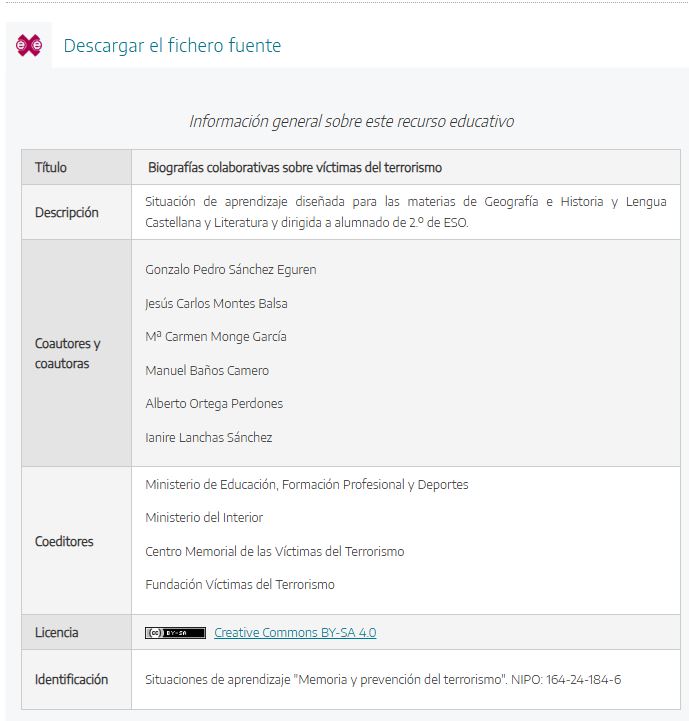The width and height of the screenshot is (689, 721).
Task: Click the Coautores y coautoras label
Action: 68,353
